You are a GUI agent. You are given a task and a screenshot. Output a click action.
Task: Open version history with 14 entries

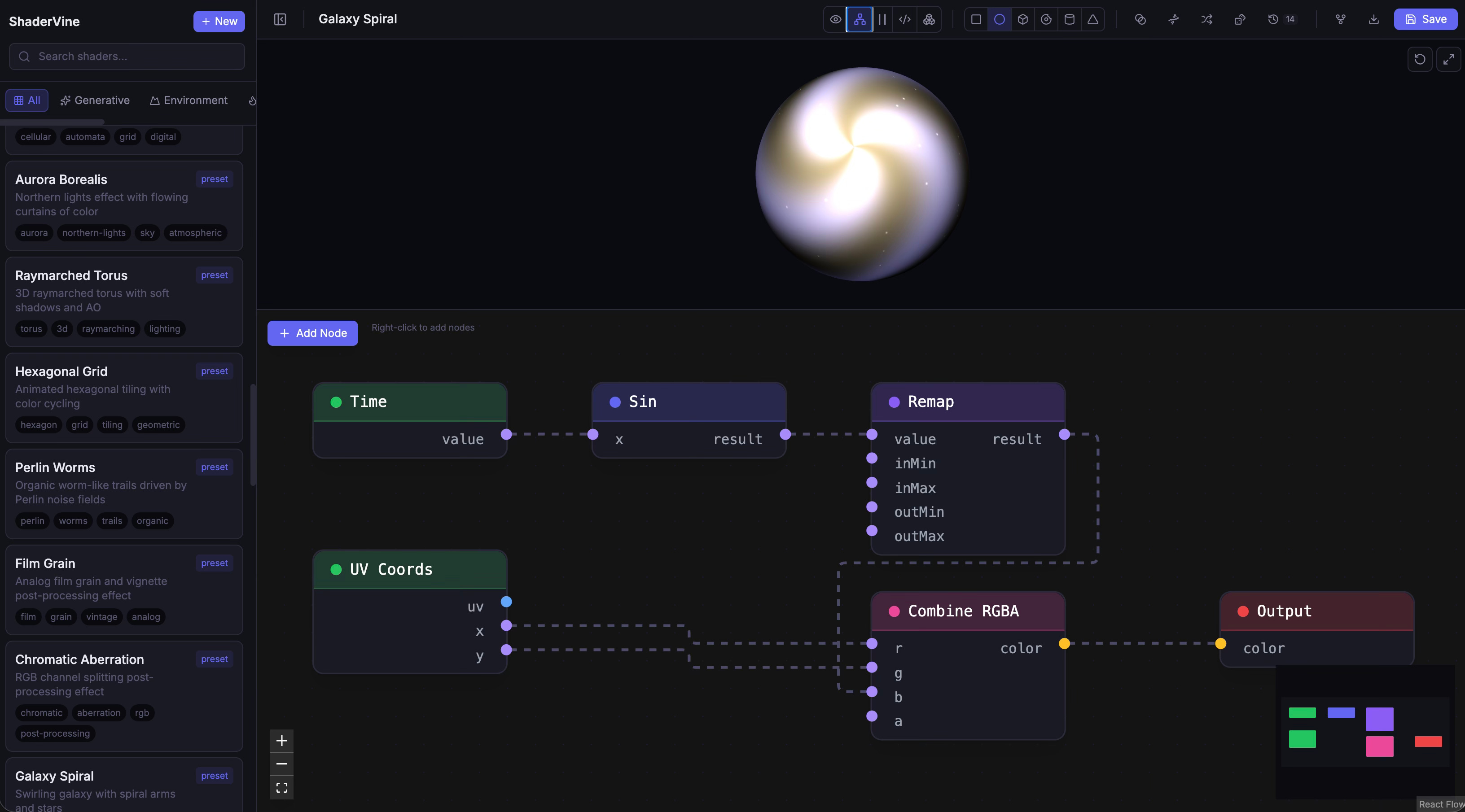(1281, 19)
